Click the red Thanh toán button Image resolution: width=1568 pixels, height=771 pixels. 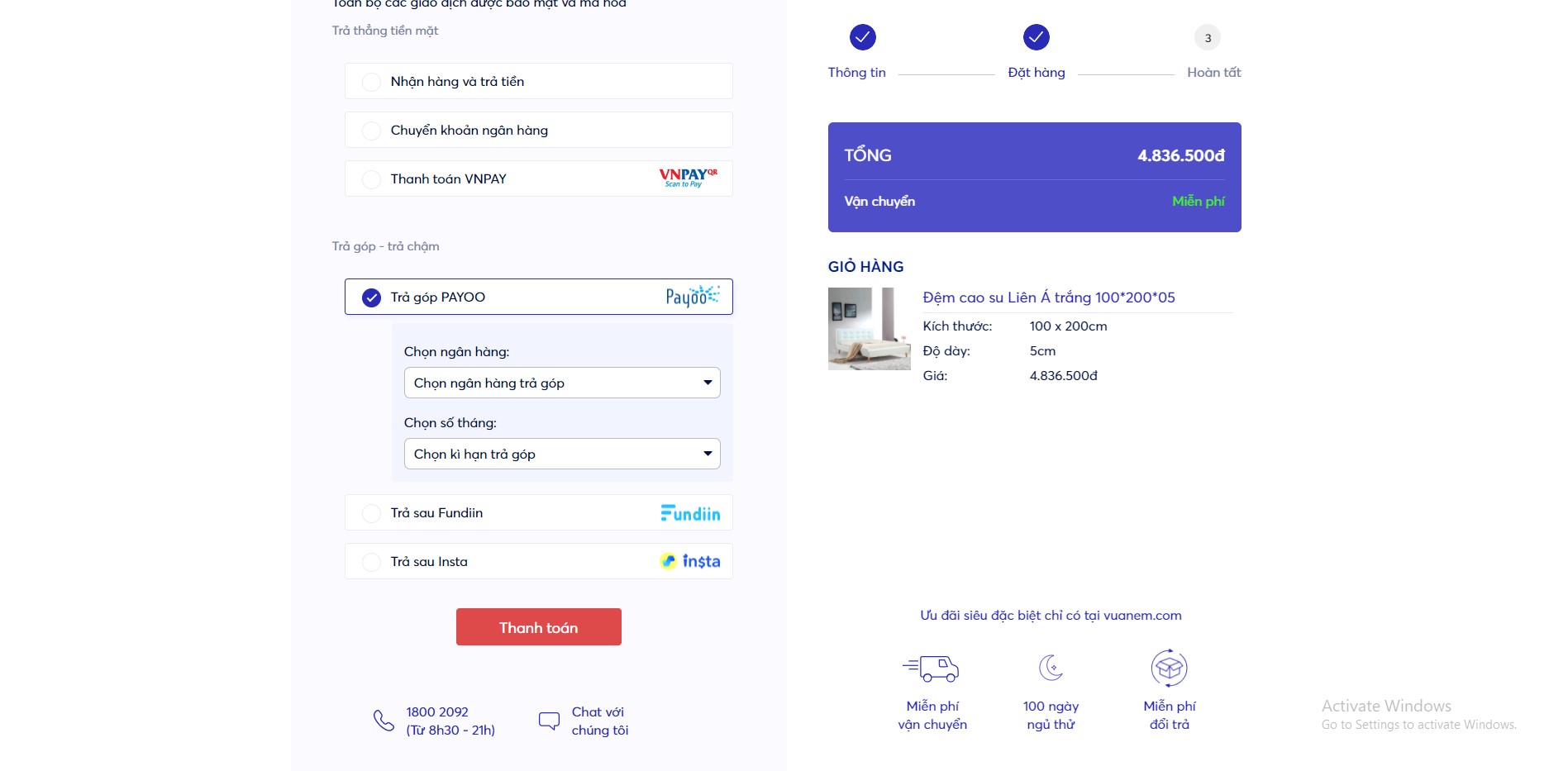539,627
